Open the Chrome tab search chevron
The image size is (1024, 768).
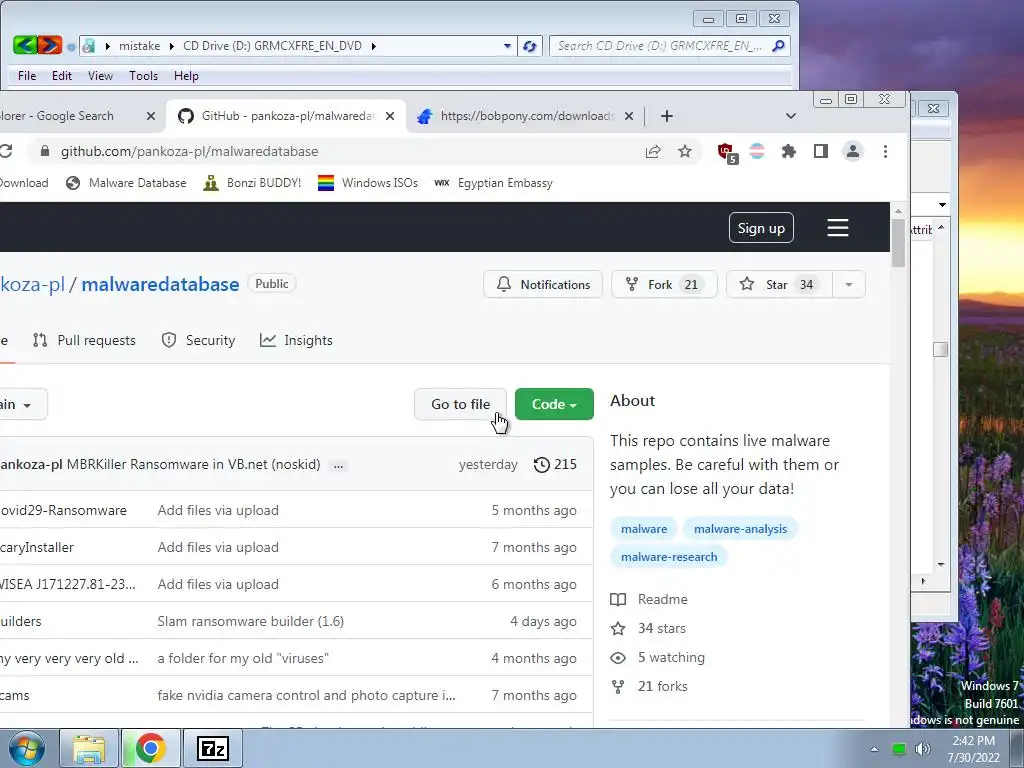(x=791, y=116)
